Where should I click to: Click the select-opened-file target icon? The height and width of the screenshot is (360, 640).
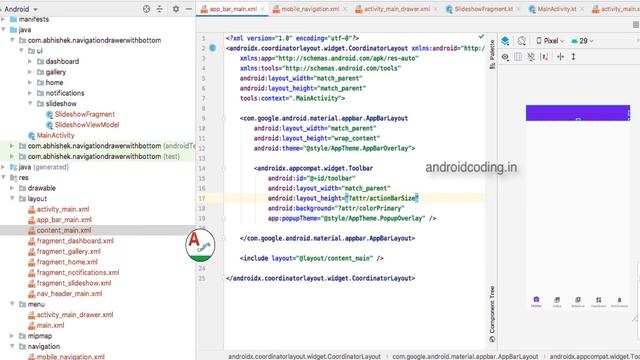tap(146, 9)
